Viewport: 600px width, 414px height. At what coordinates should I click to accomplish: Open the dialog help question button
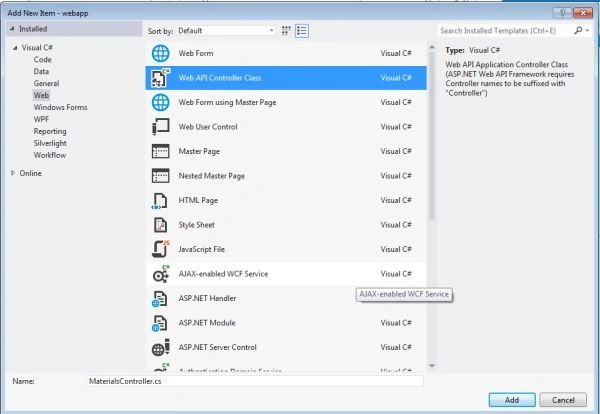[x=562, y=13]
